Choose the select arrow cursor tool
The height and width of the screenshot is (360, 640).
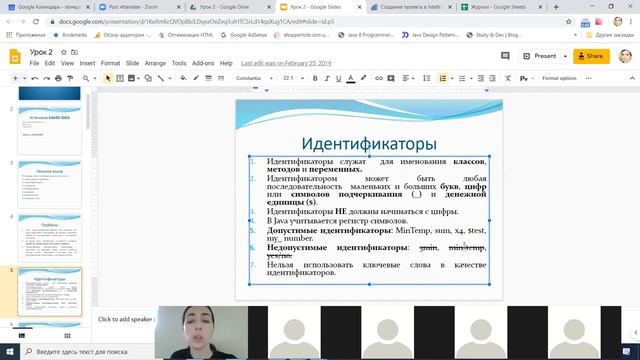point(108,78)
